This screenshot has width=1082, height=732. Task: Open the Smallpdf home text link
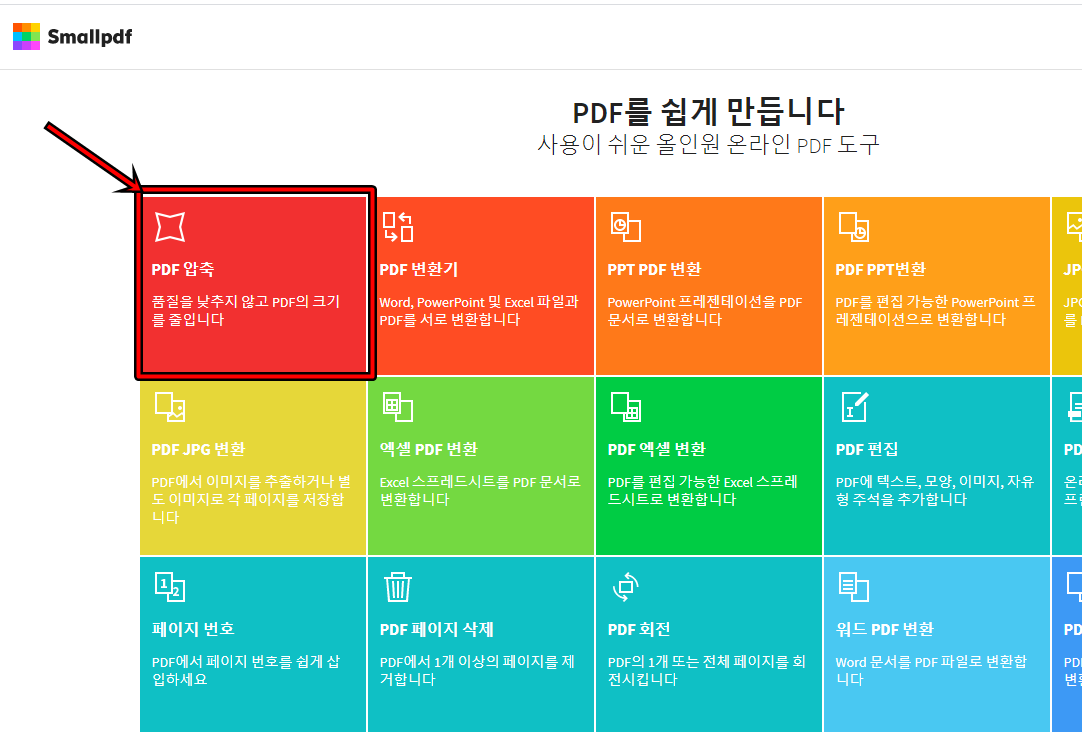pyautogui.click(x=90, y=37)
